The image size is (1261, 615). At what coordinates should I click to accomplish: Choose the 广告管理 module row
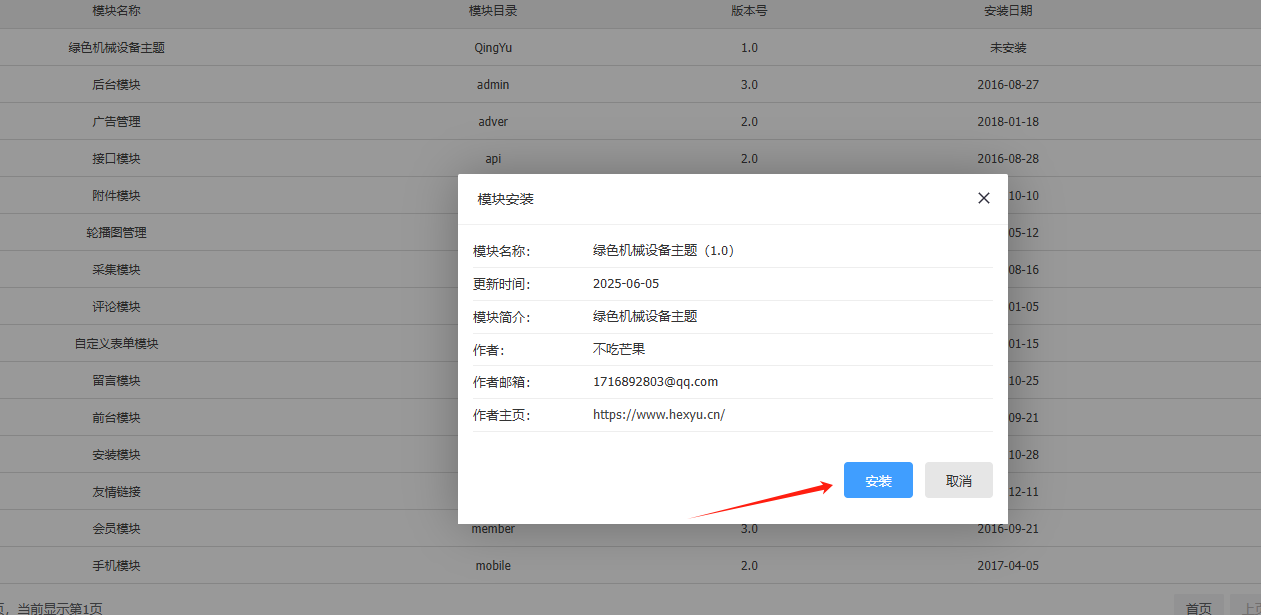click(x=116, y=122)
